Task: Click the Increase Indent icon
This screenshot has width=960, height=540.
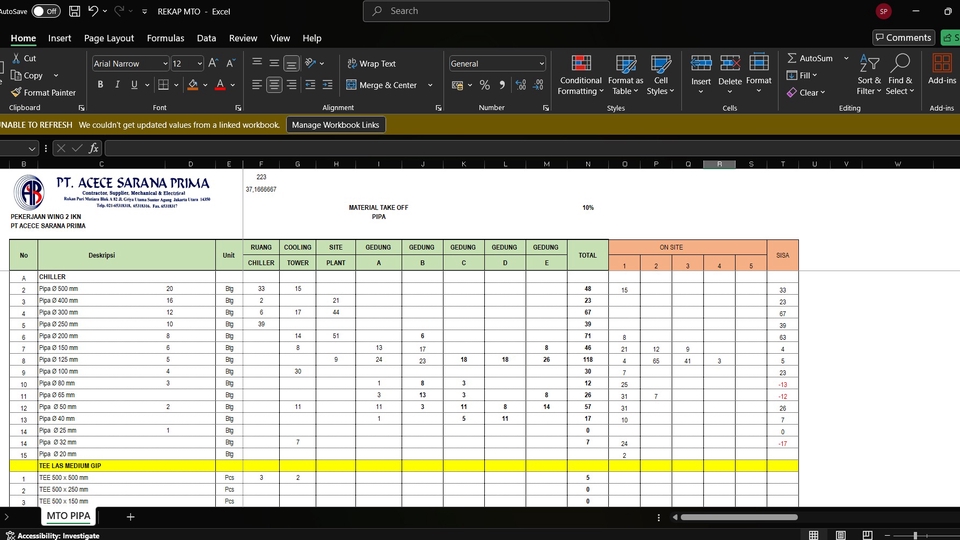Action: coord(328,84)
